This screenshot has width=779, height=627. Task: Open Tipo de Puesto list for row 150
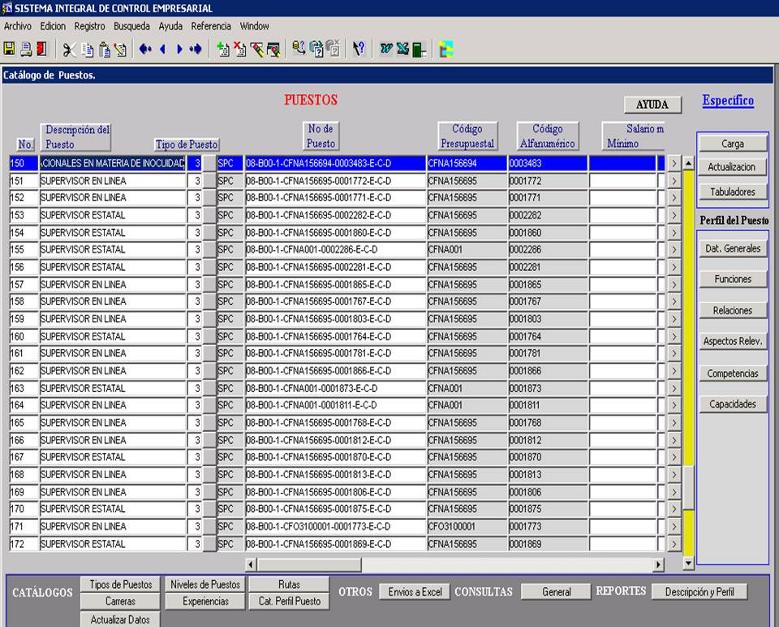click(210, 163)
